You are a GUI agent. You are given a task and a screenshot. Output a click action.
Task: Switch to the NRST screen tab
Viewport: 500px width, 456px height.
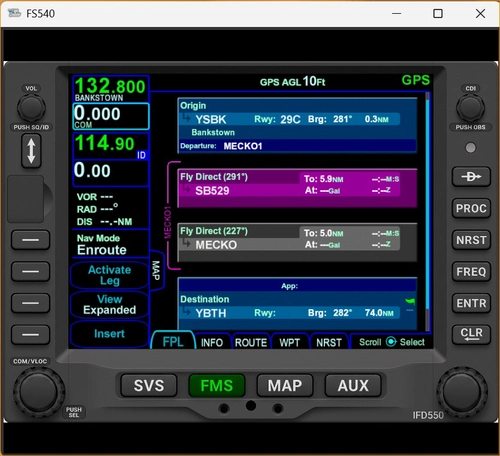[329, 342]
